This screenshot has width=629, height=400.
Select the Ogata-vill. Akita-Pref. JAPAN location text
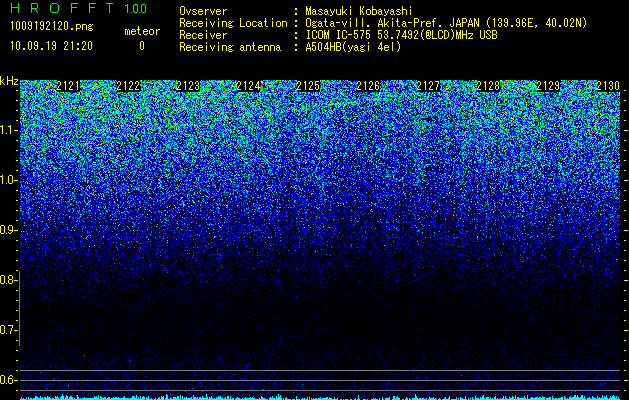[x=446, y=23]
